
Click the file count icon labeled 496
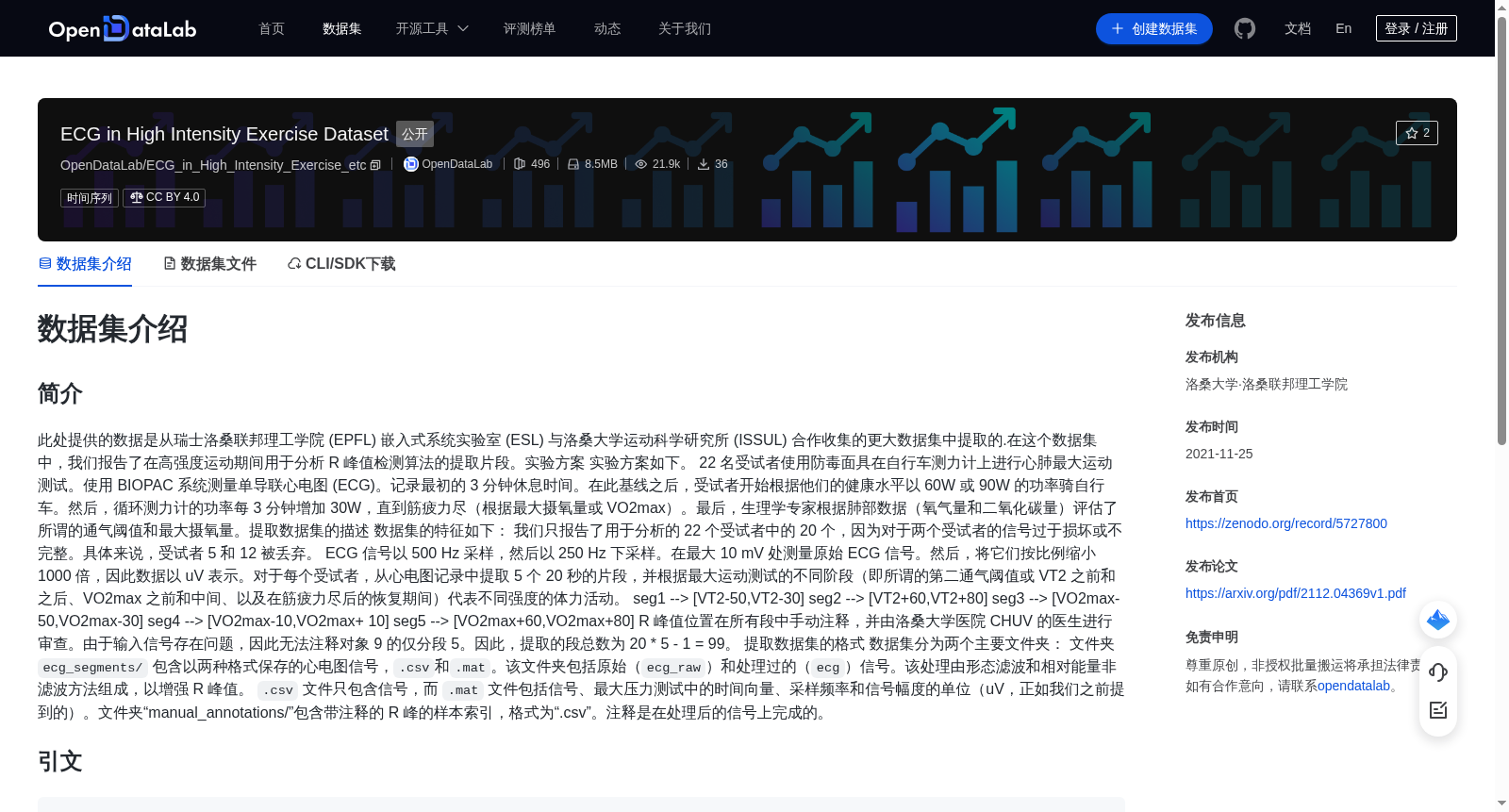[519, 164]
